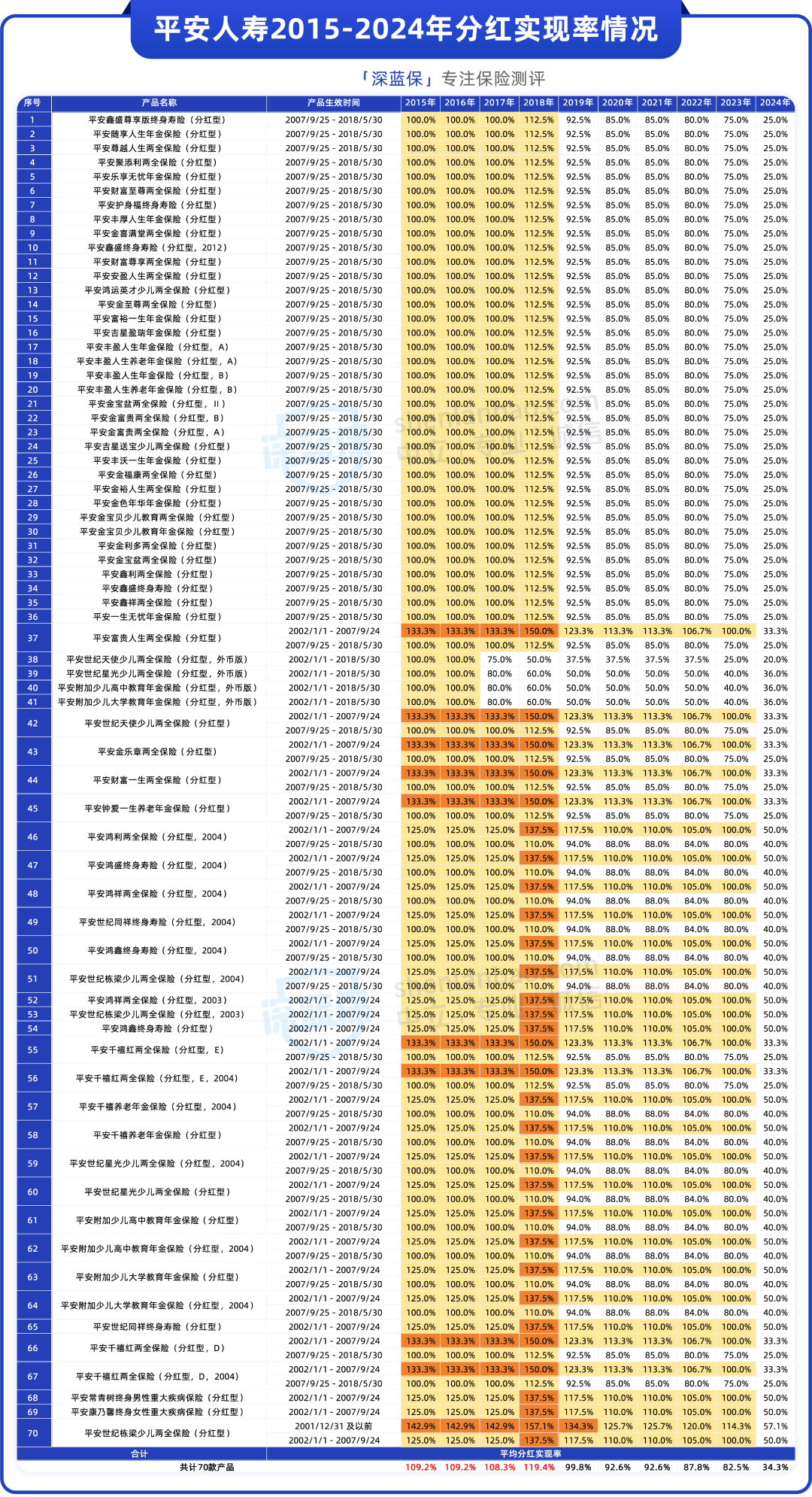Viewport: 812px width, 1497px height.
Task: Click the 2024年 column header
Action: (775, 103)
